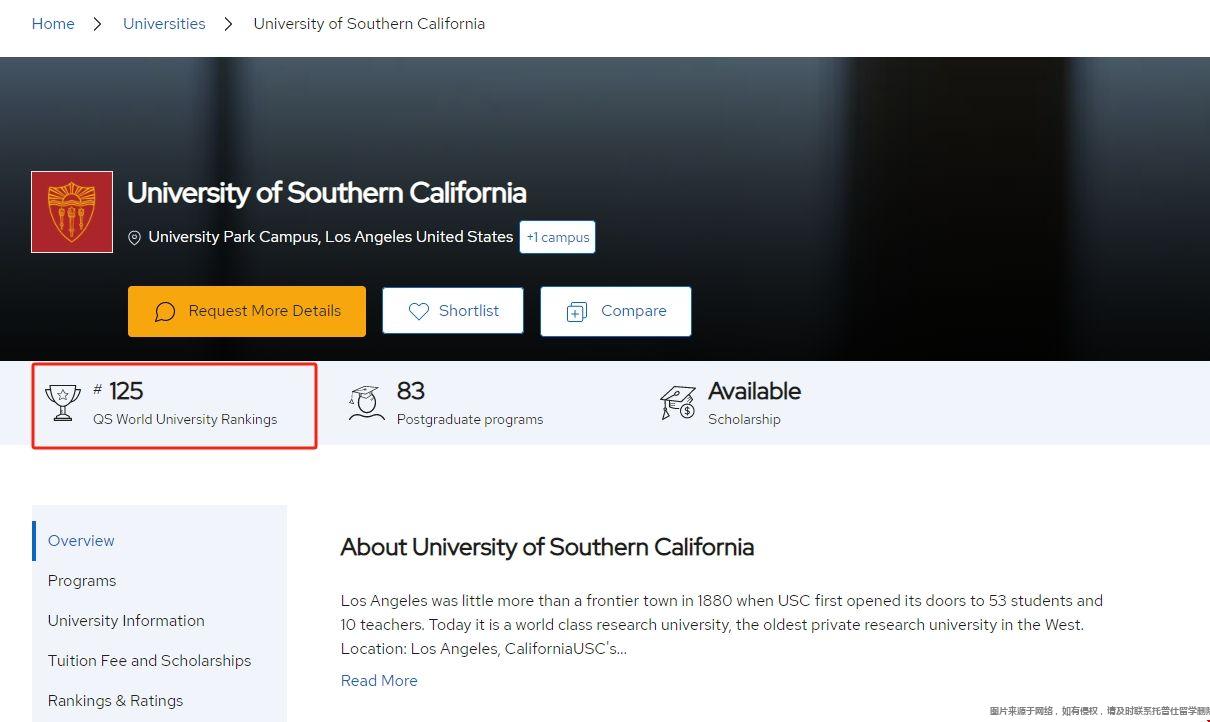This screenshot has height=722, width=1210.
Task: Click the University of Southern California breadcrumb text
Action: click(369, 23)
